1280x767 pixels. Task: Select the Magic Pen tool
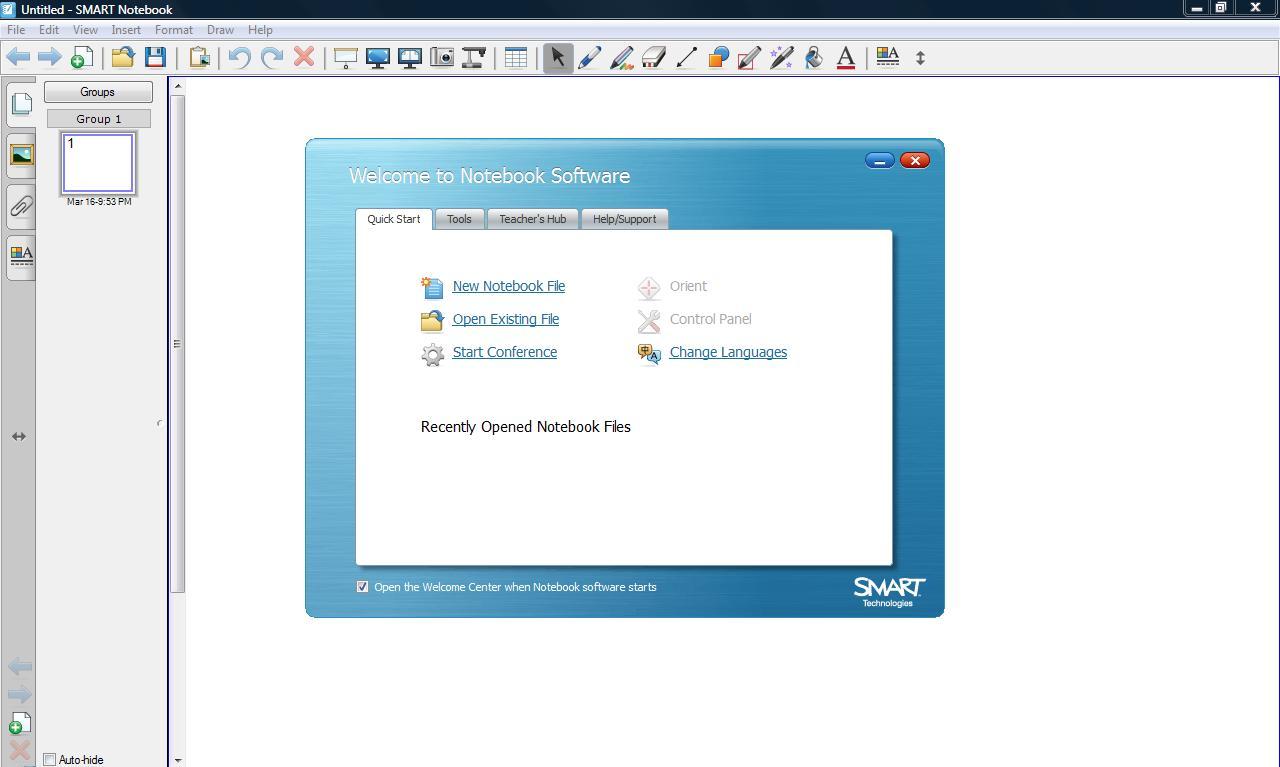pos(782,57)
